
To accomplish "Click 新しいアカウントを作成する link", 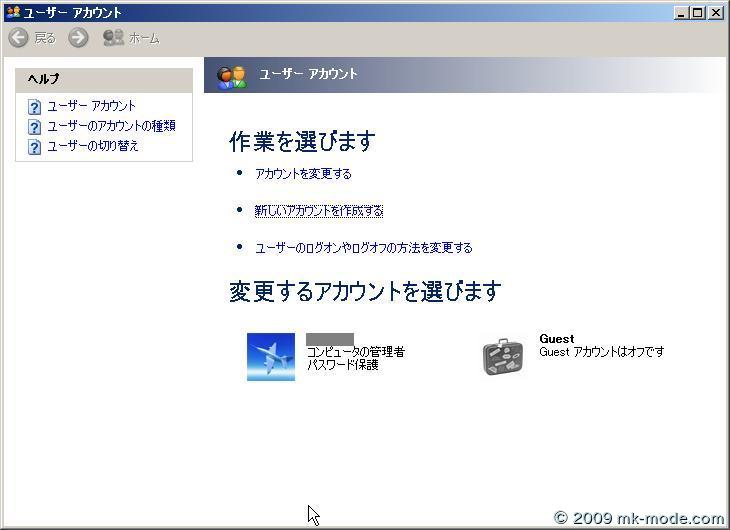I will [319, 211].
